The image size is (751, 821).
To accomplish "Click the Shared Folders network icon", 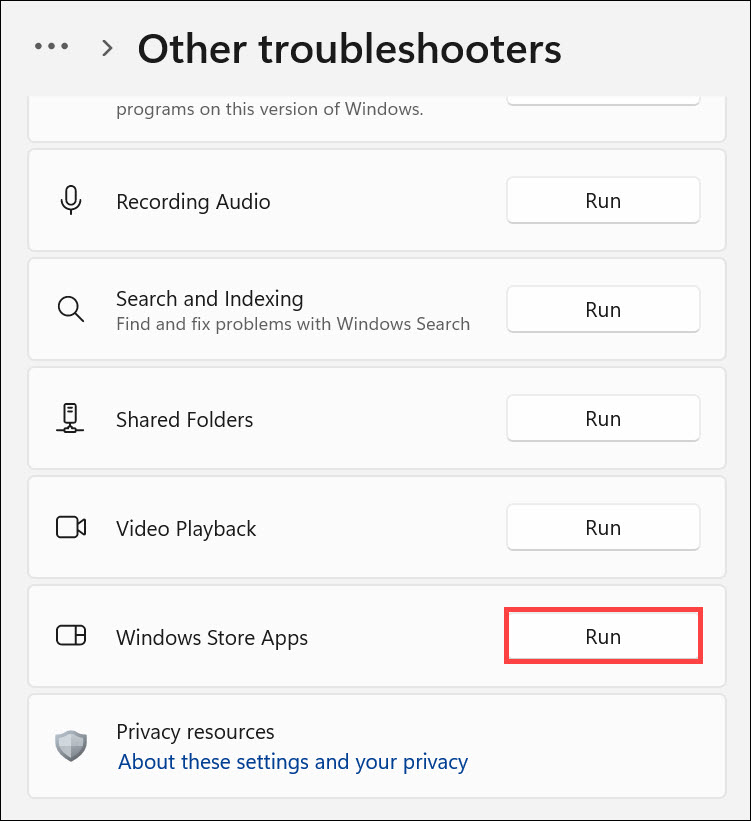I will point(70,419).
